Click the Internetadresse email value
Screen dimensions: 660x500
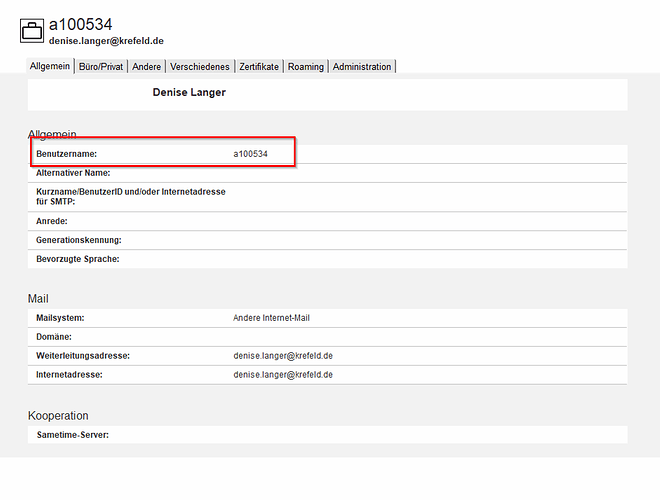[283, 375]
